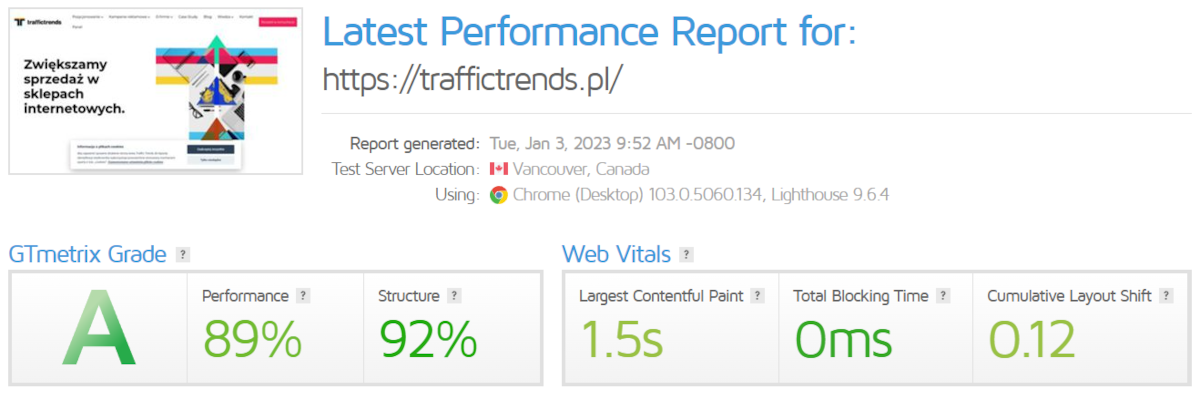Select the 92% Structure score

coord(427,339)
